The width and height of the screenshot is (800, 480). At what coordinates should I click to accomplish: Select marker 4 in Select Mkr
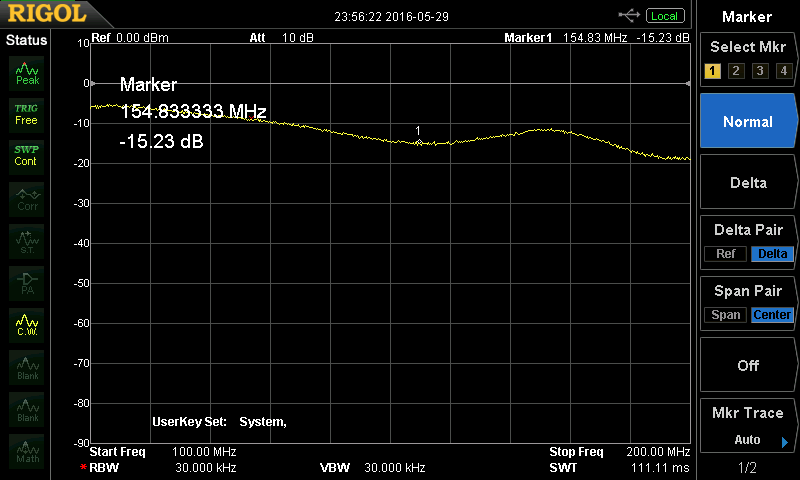(783, 70)
